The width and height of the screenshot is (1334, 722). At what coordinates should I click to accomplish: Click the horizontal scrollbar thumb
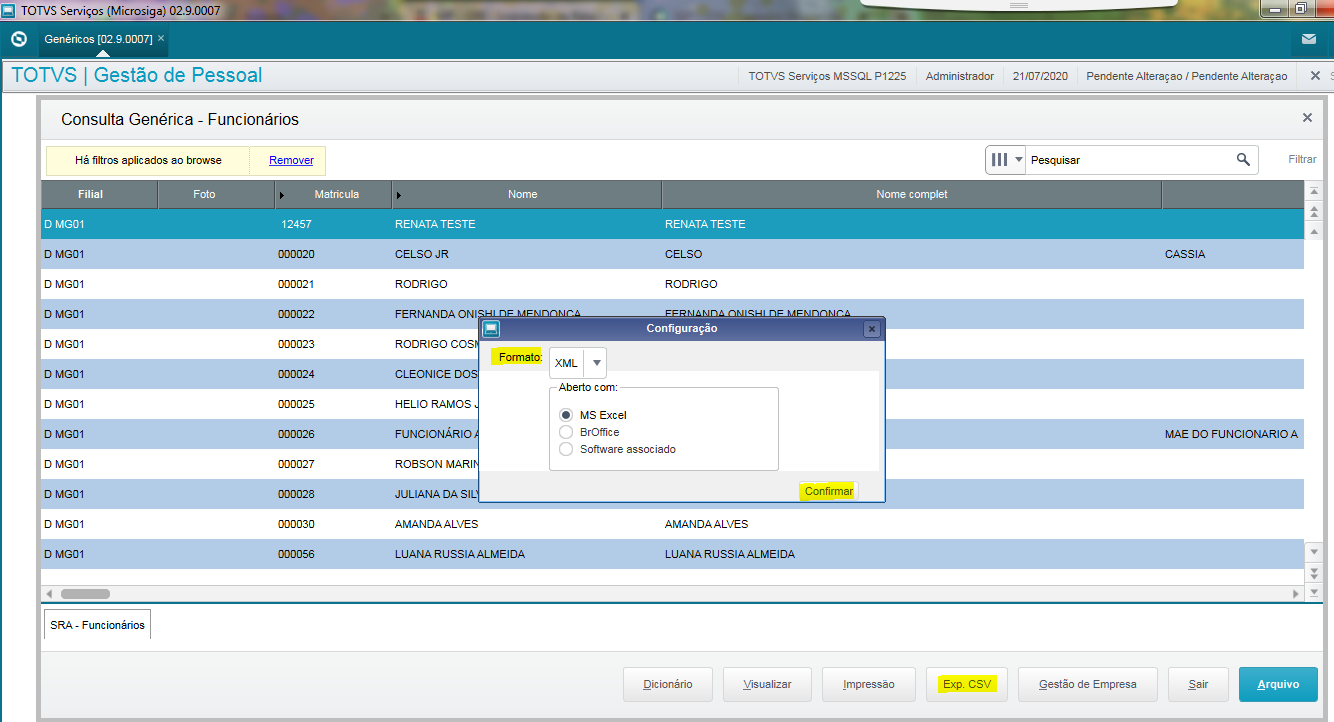pyautogui.click(x=85, y=593)
